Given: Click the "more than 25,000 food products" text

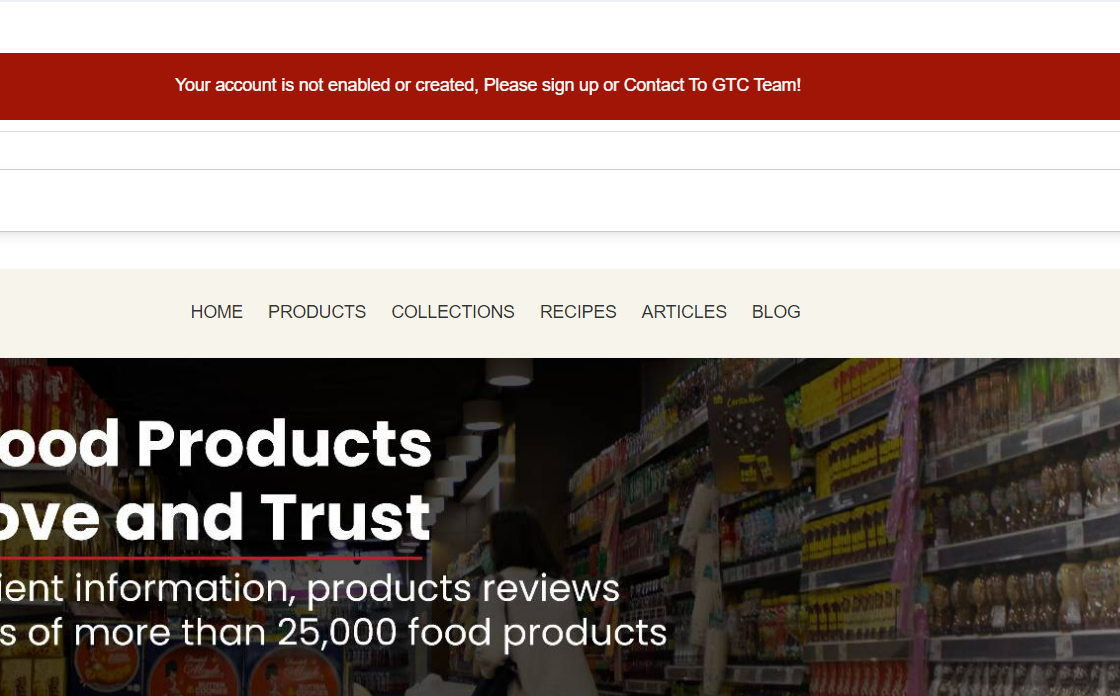Looking at the screenshot, I should click(x=370, y=633).
